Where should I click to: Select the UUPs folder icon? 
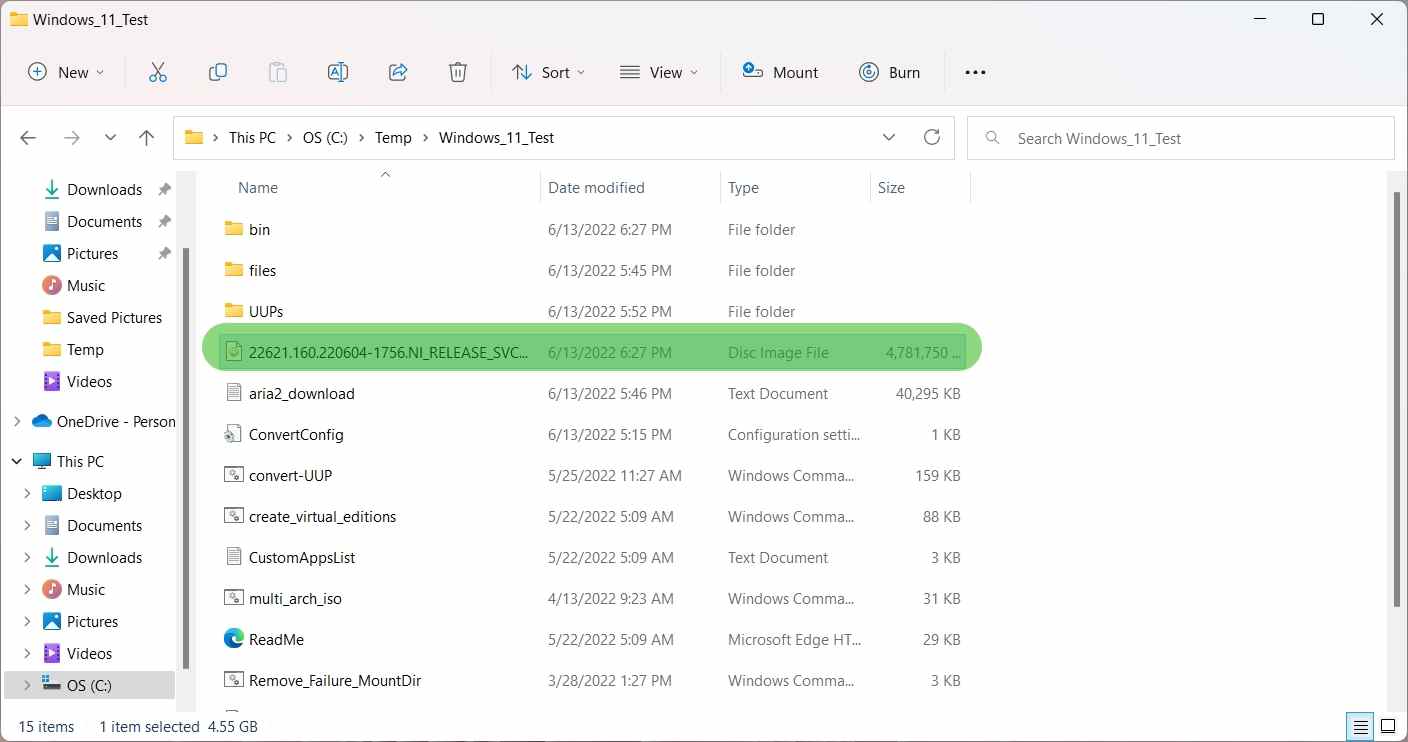point(234,311)
